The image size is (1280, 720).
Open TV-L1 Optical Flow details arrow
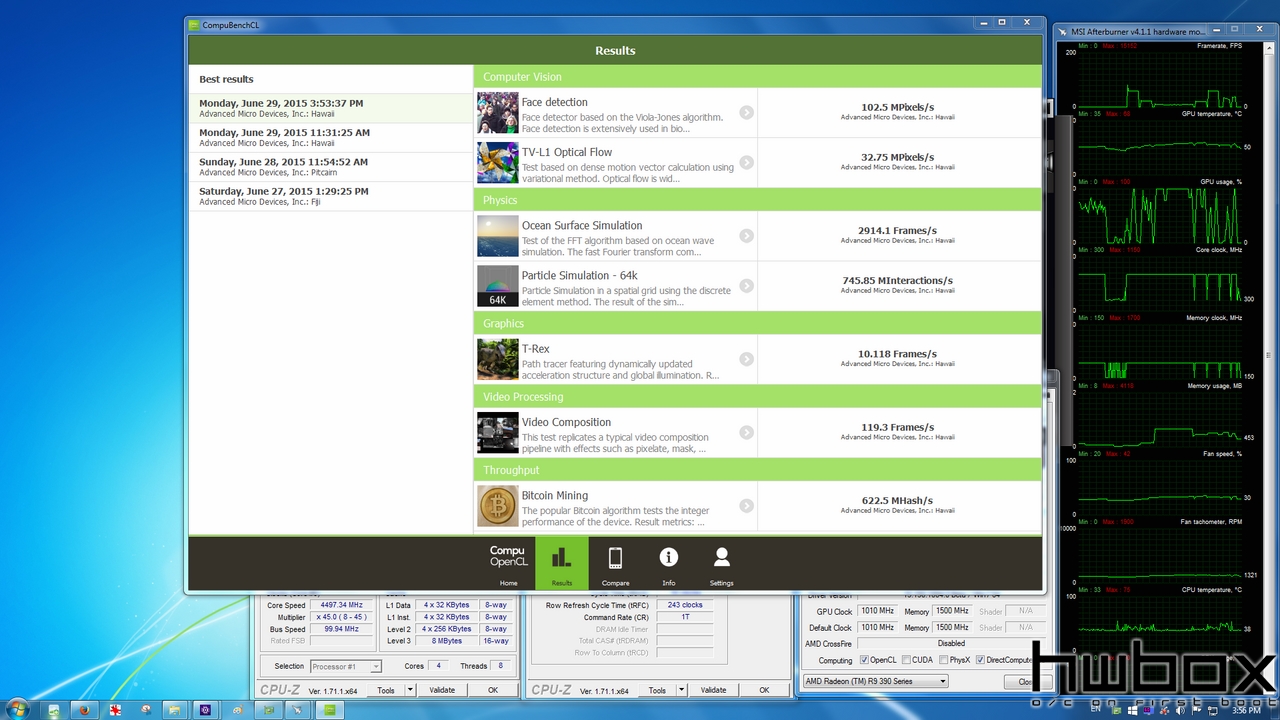746,162
